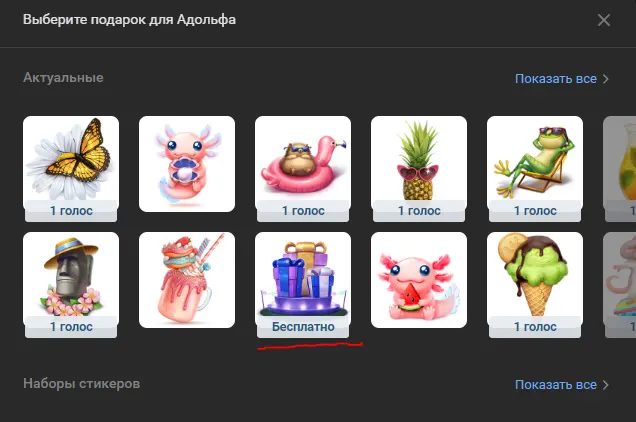This screenshot has width=636, height=422.
Task: Show all sticker sets in Наборы стикеров
Action: coord(556,385)
